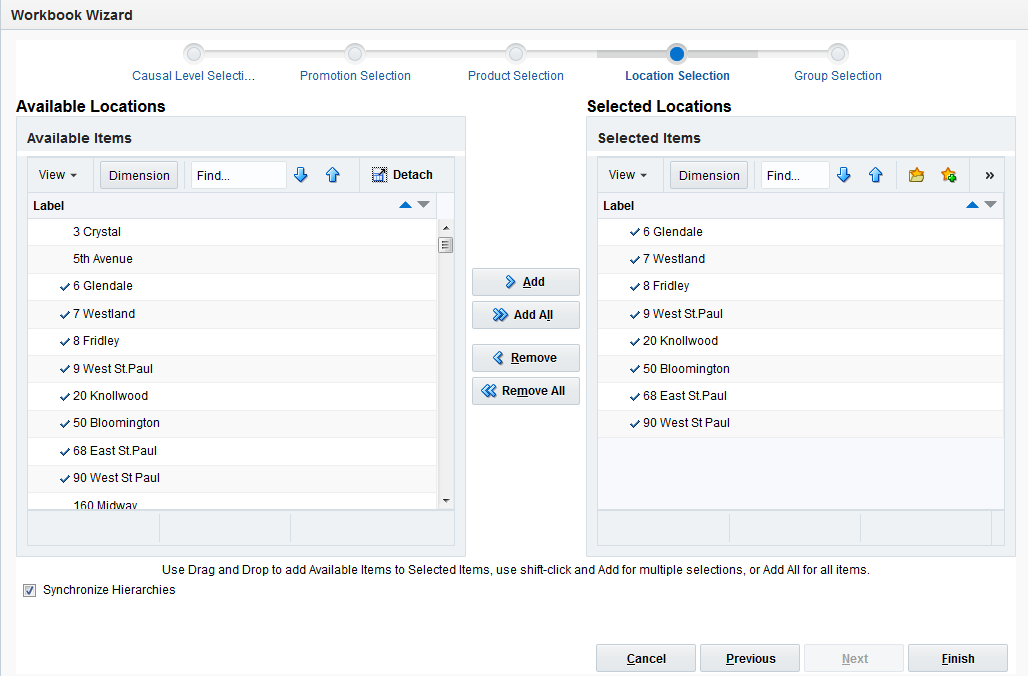The height and width of the screenshot is (676, 1028).
Task: Click the Remove All button
Action: [x=526, y=391]
